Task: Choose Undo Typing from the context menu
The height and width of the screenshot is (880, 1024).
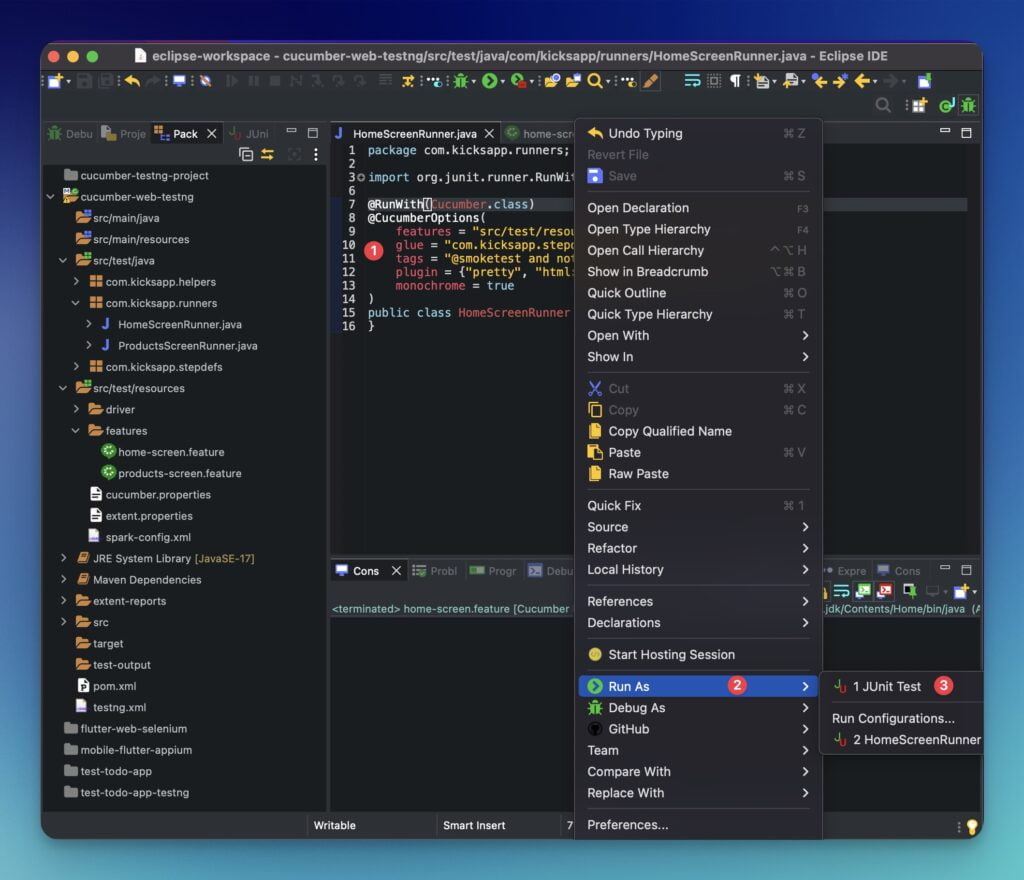Action: (697, 133)
